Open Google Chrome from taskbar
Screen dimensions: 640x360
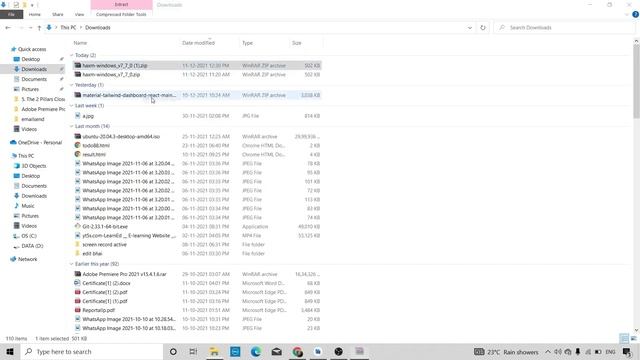pyautogui.click(x=298, y=351)
